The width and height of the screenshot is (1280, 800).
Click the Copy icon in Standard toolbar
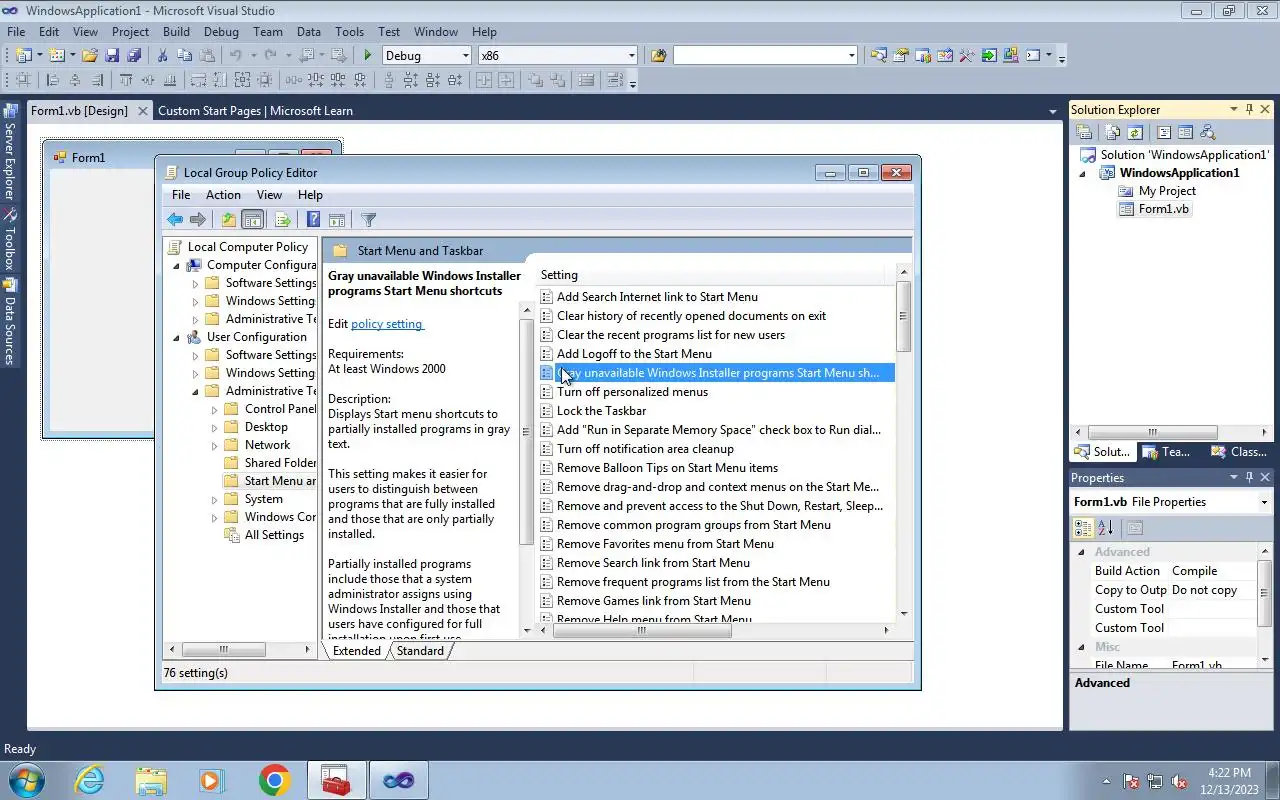pos(184,56)
